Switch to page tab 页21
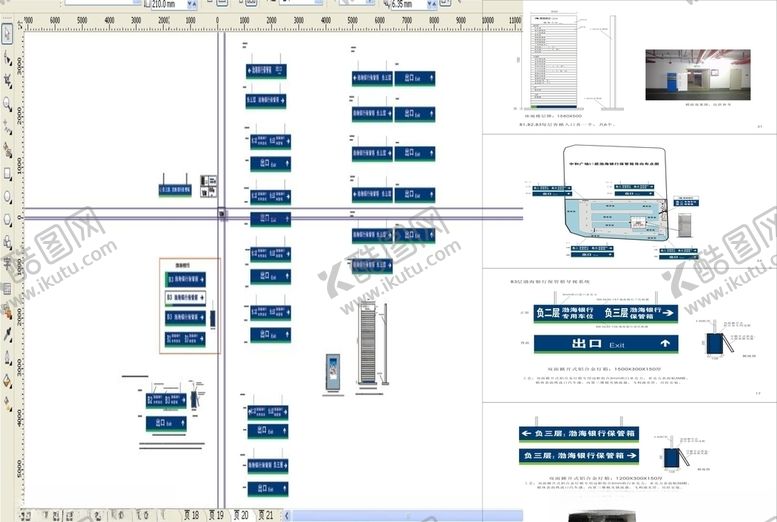This screenshot has height=522, width=777. [266, 516]
